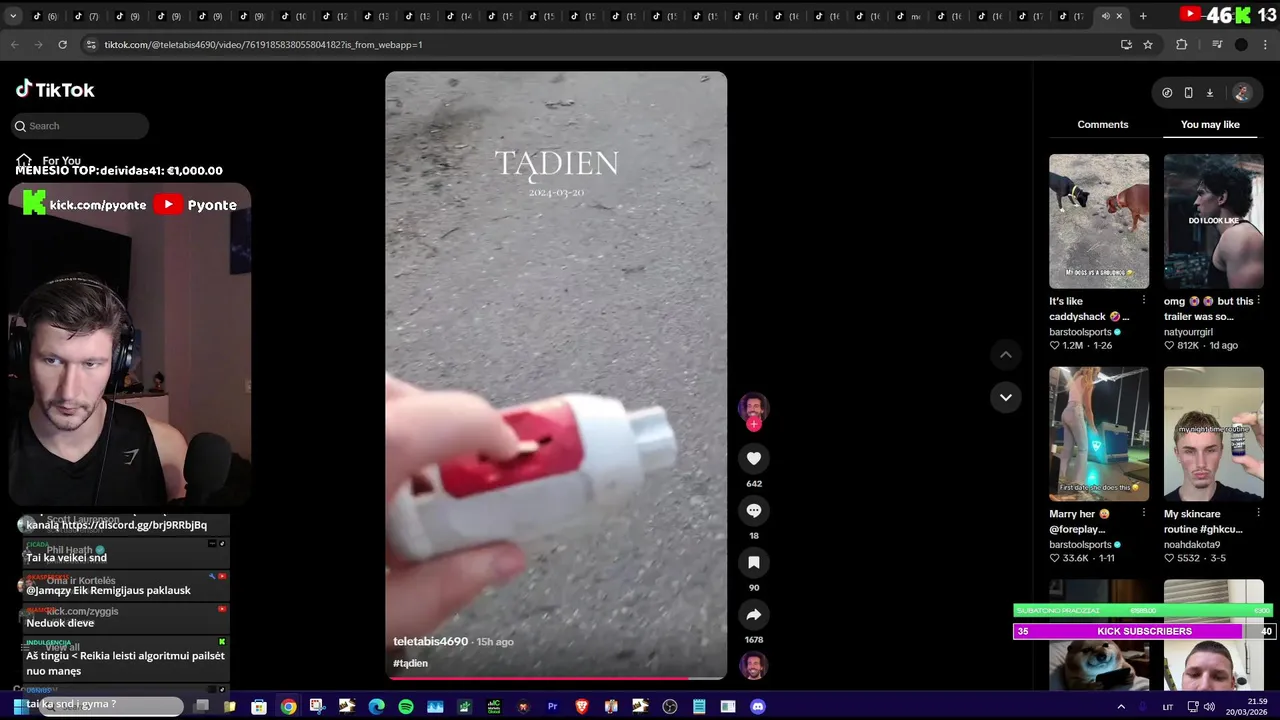Open Premiere Pro from the taskbar
The image size is (1280, 720).
tap(552, 707)
